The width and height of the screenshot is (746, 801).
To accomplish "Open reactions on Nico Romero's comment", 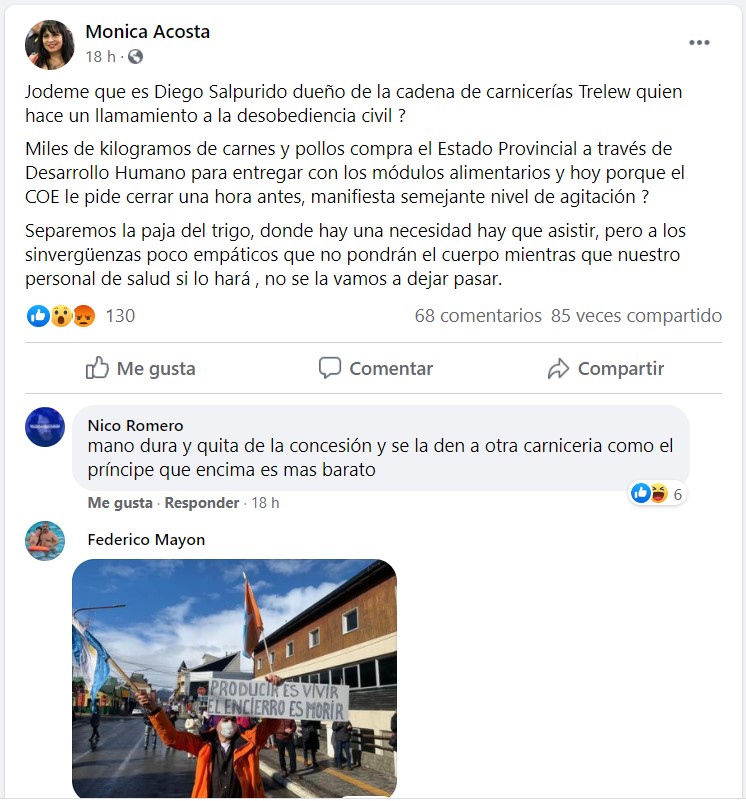I will click(657, 493).
